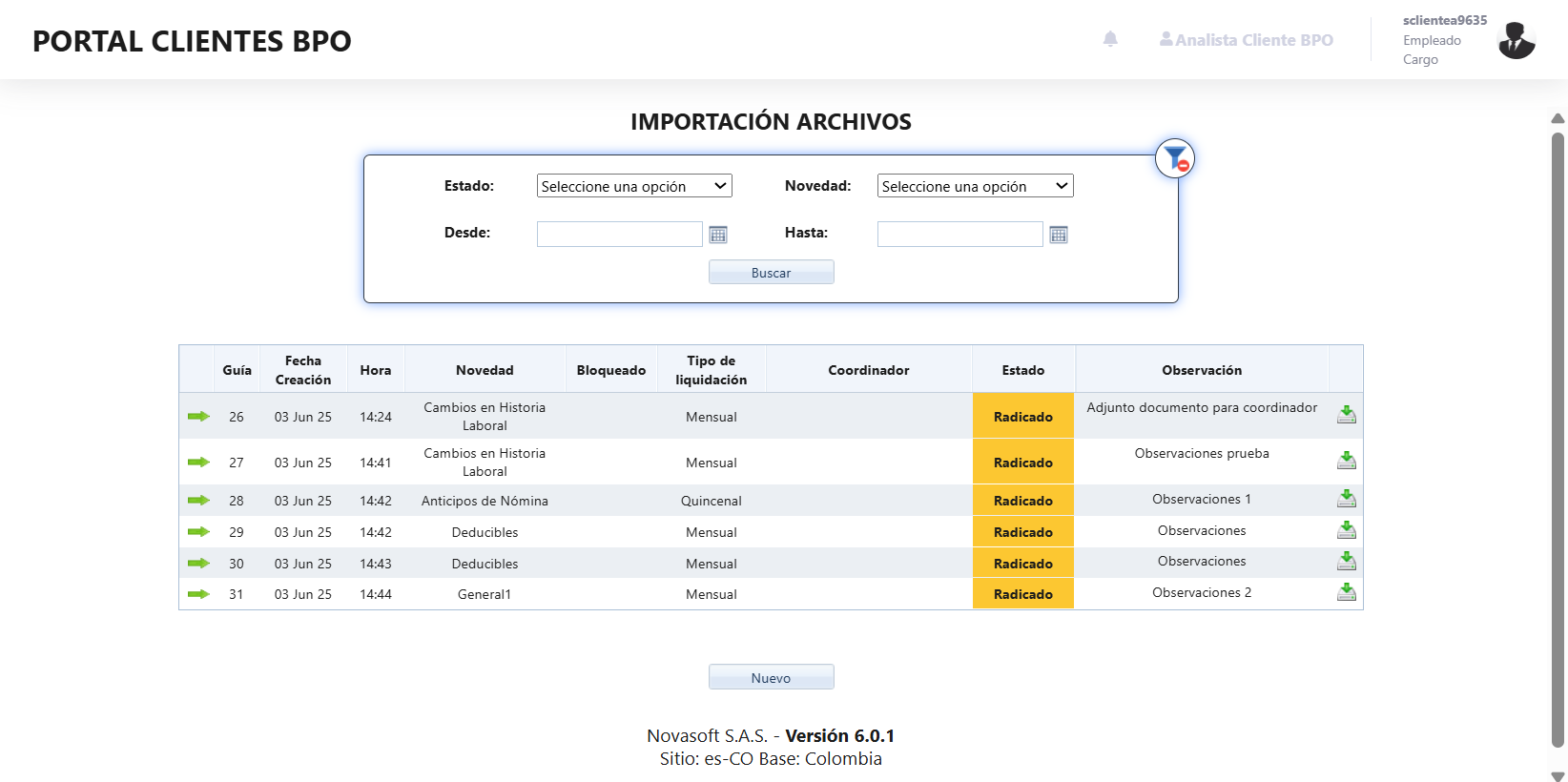Click the person icon beside Analista Cliente BPO
Image resolution: width=1568 pixels, height=782 pixels.
click(1166, 39)
